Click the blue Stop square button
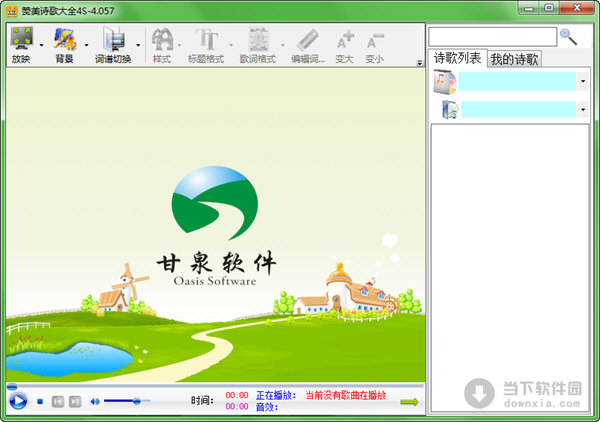Viewport: 600px width, 422px height. click(x=40, y=401)
